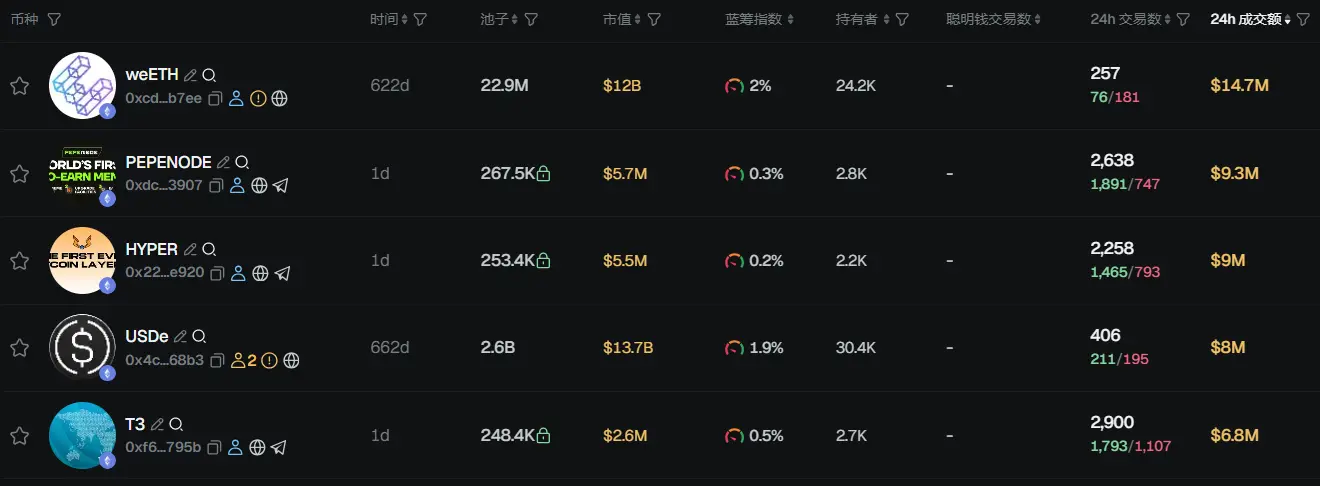Open the filter for the 市值 column

point(654,20)
